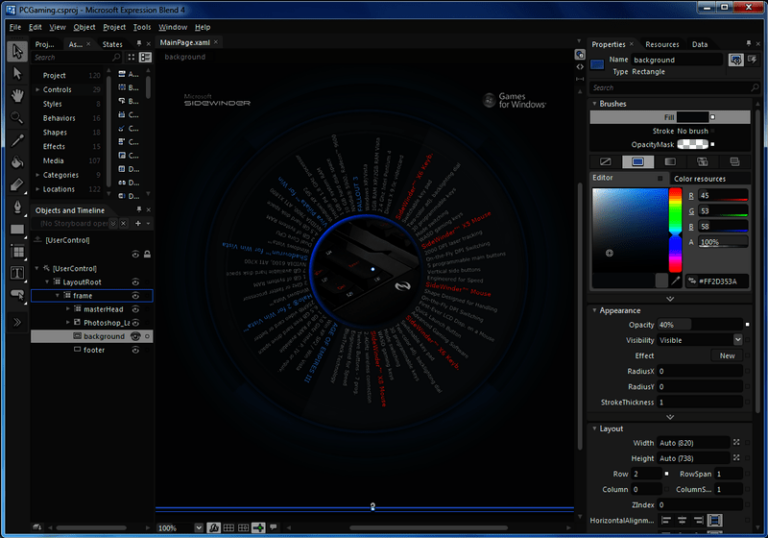Collapse the Brushes section

594,104
